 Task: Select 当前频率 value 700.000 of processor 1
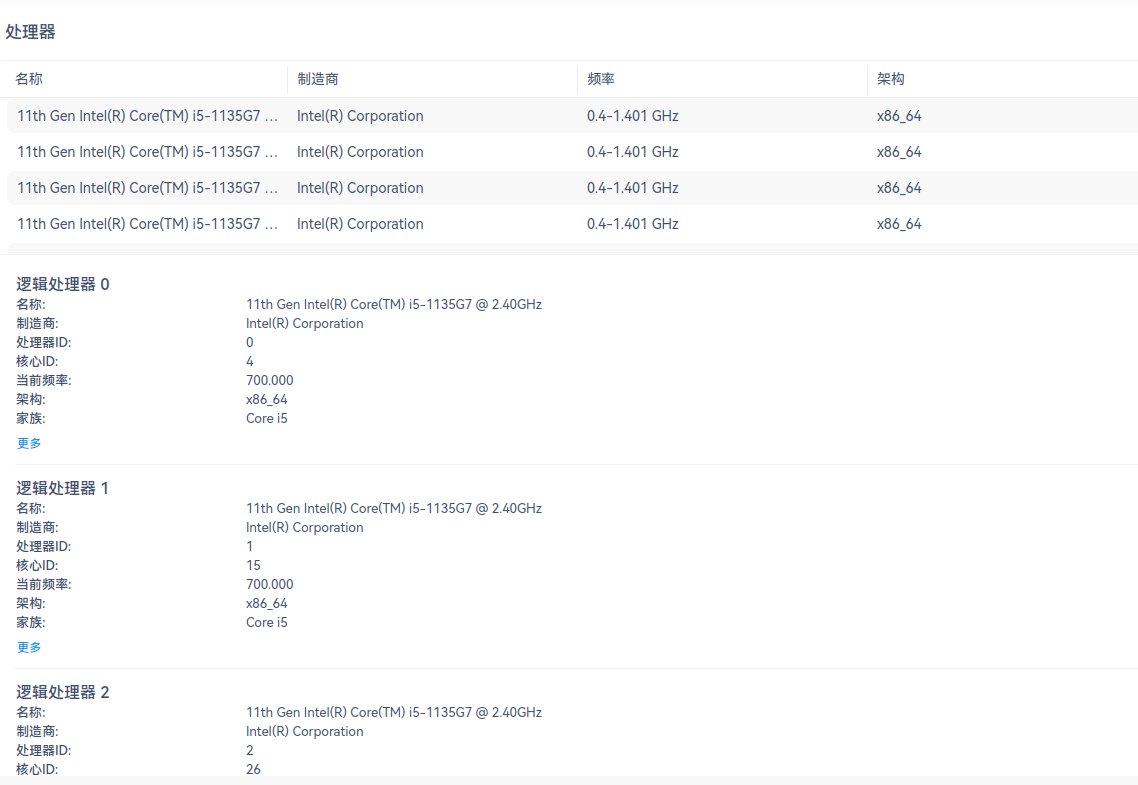tap(270, 584)
